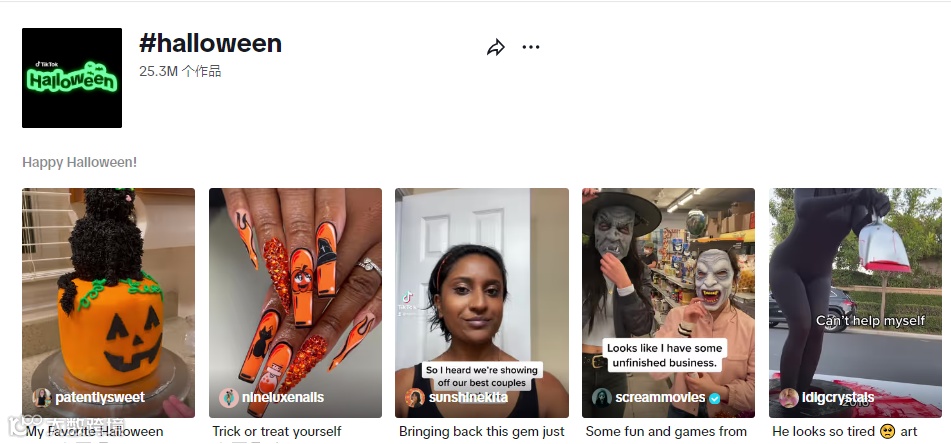The height and width of the screenshot is (444, 951).
Task: Click sunshinekita's profile avatar
Action: (415, 398)
